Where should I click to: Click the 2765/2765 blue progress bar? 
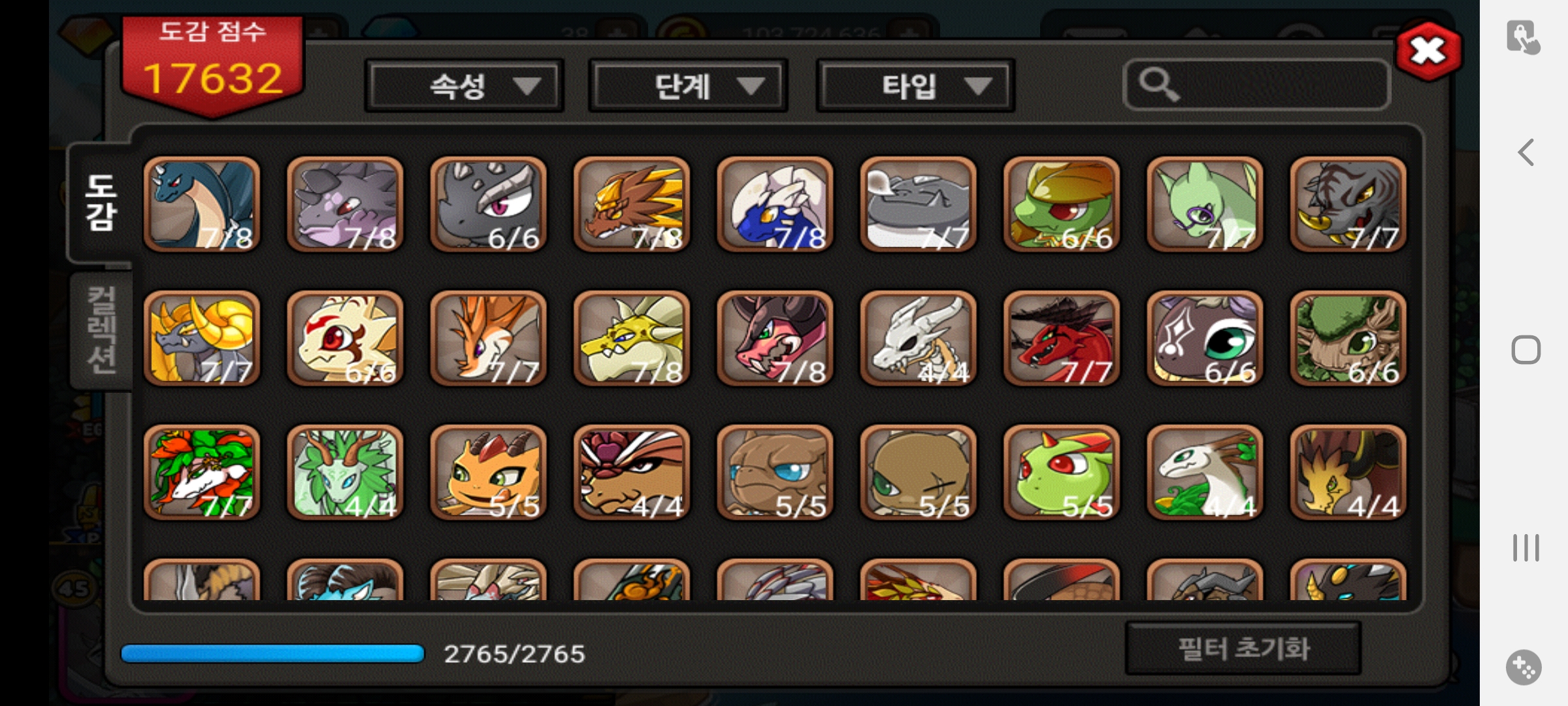coord(272,654)
